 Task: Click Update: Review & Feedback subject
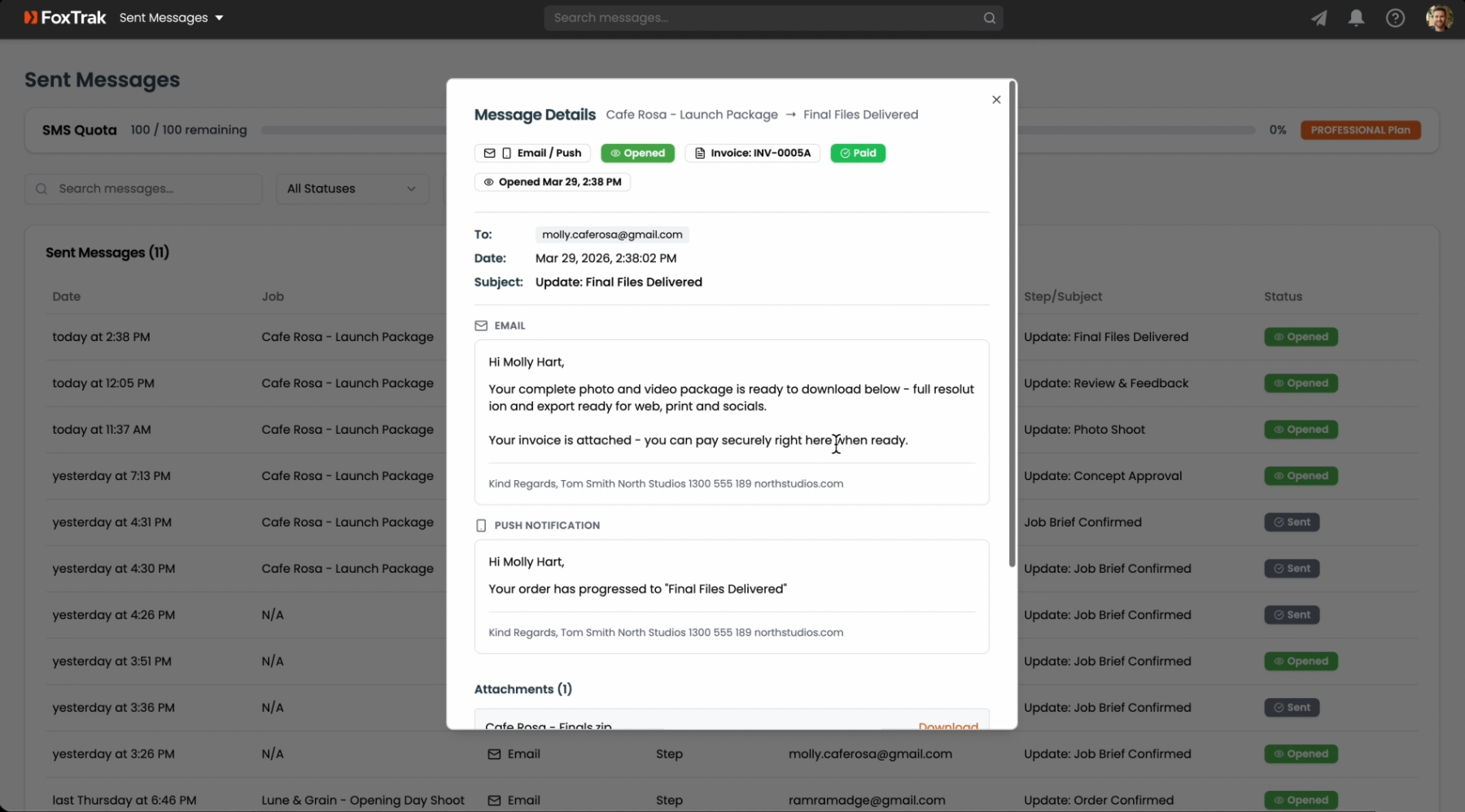coord(1106,383)
